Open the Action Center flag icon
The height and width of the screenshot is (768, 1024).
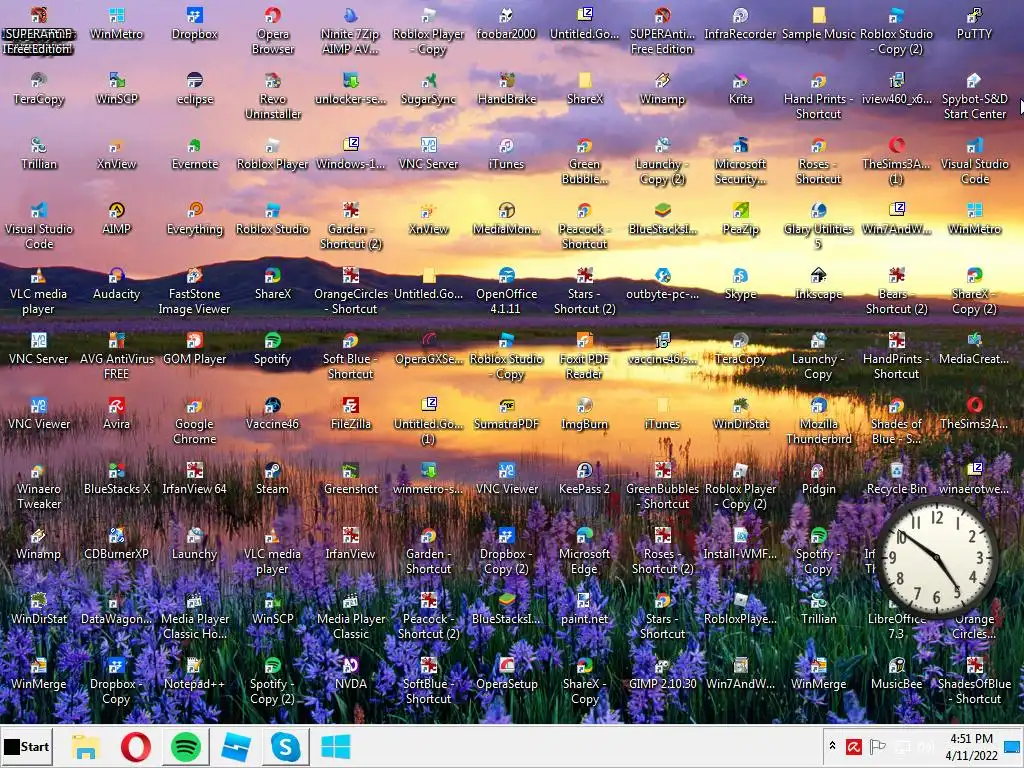tap(877, 746)
